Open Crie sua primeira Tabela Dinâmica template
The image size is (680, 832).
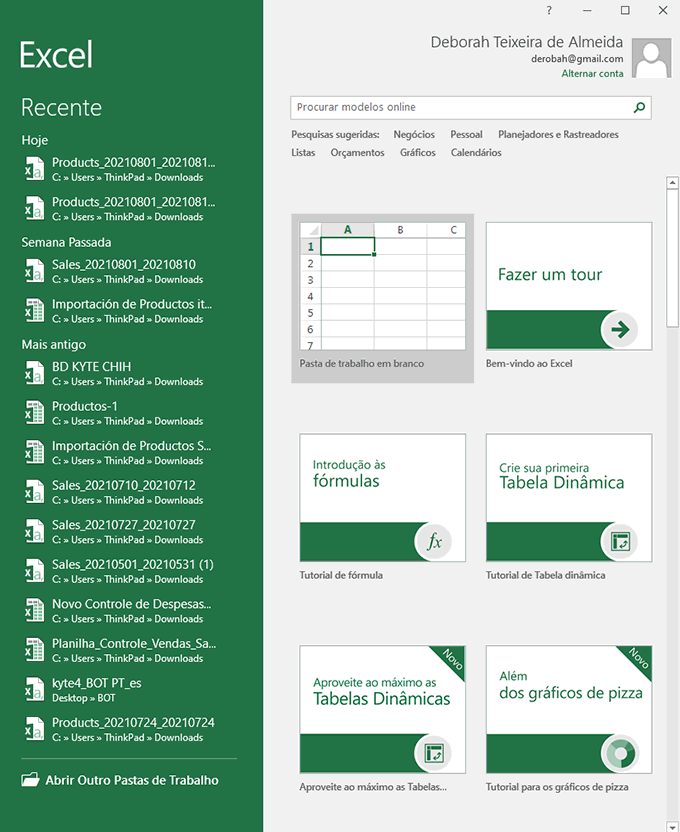pos(569,498)
